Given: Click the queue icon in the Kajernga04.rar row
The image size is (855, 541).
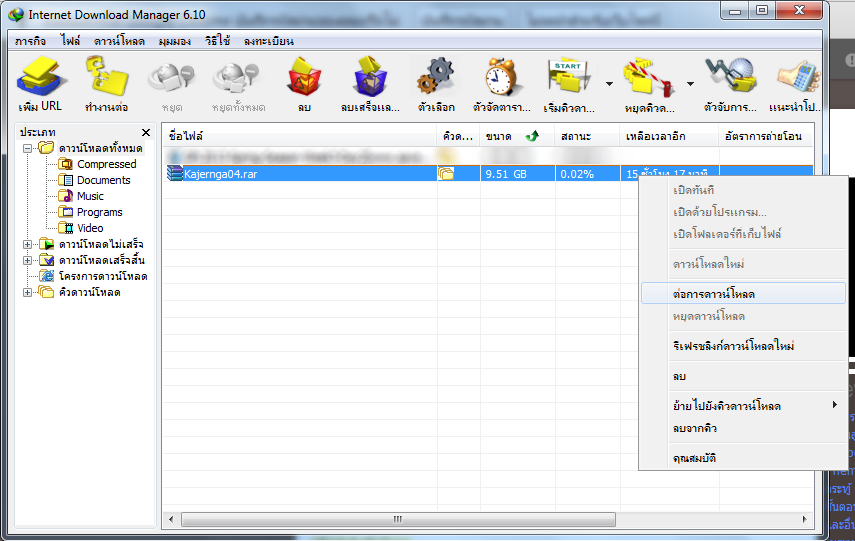Looking at the screenshot, I should coord(446,174).
